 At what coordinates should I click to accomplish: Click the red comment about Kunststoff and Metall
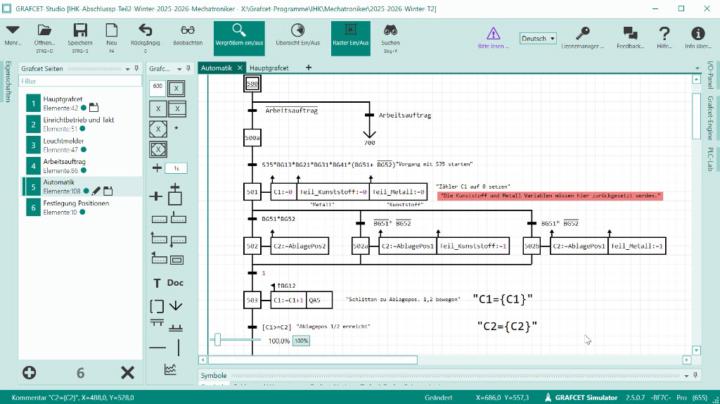[550, 196]
